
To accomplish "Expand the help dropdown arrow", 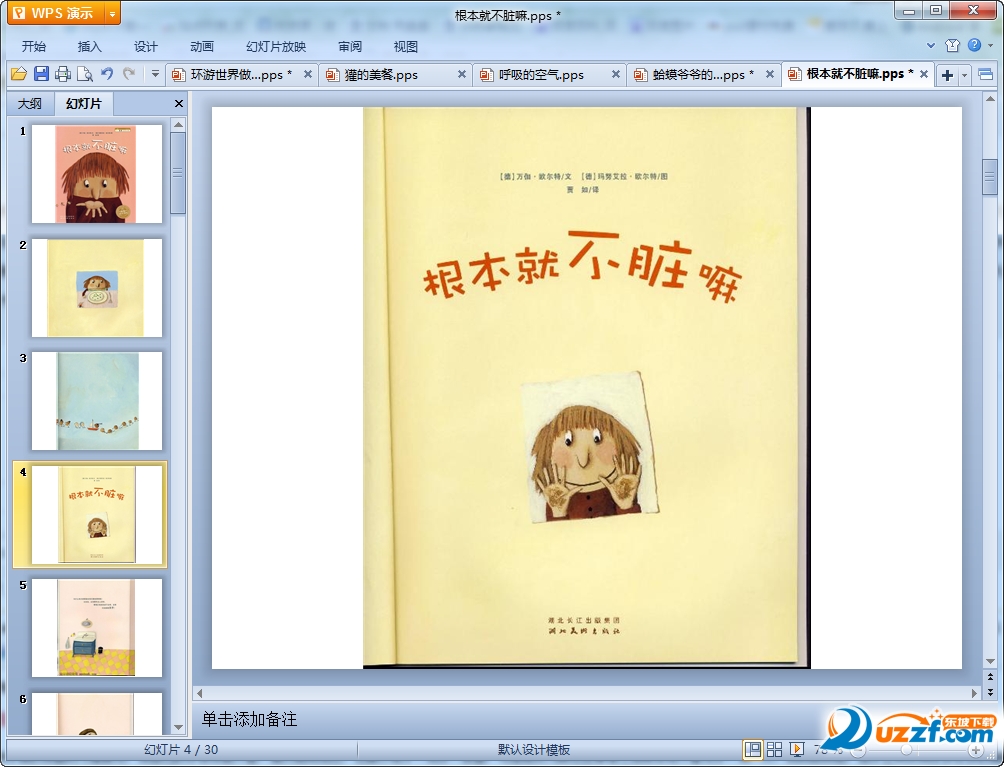I will click(991, 45).
